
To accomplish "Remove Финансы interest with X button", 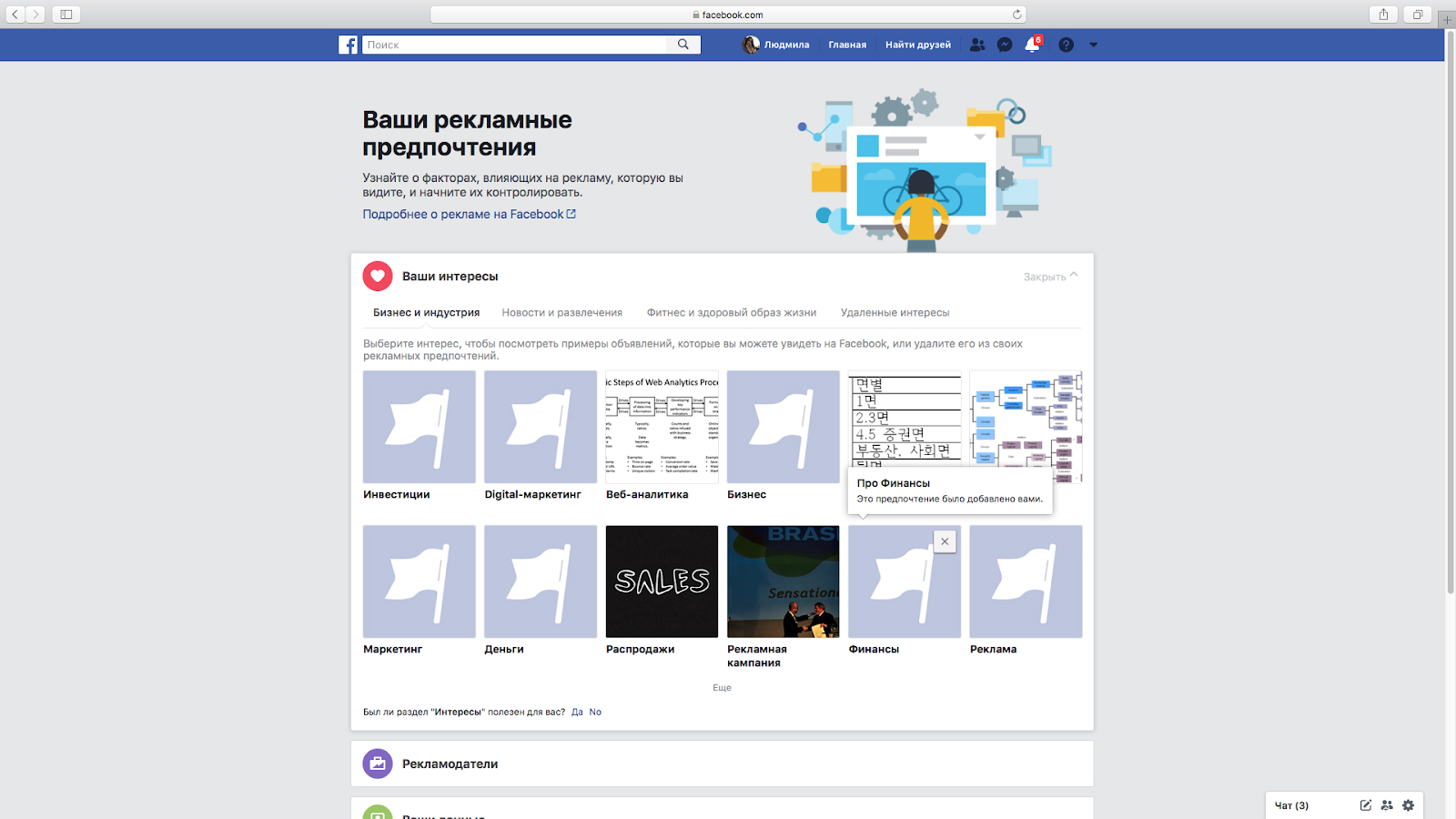I will 945,541.
